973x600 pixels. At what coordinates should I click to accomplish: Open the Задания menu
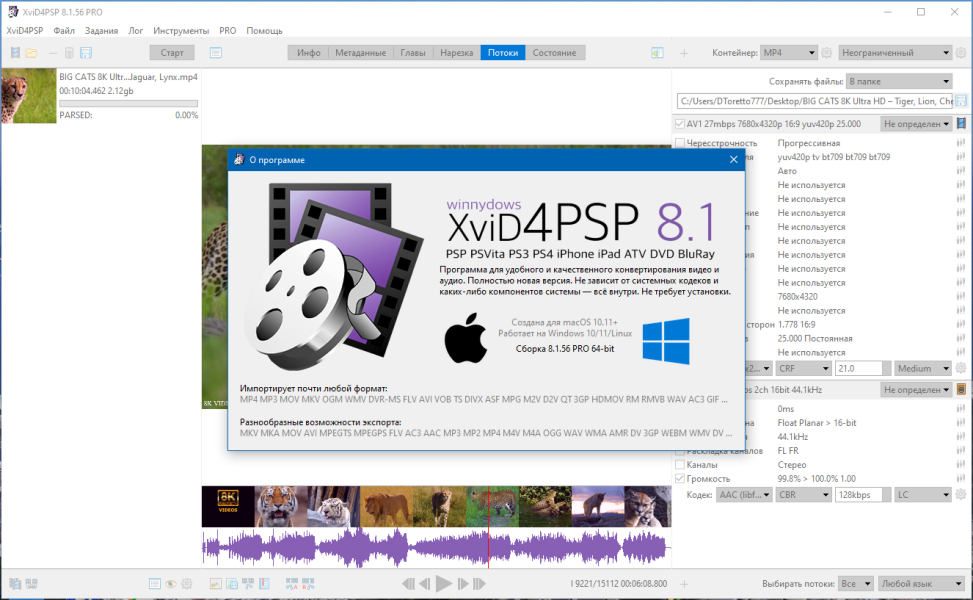pyautogui.click(x=101, y=30)
